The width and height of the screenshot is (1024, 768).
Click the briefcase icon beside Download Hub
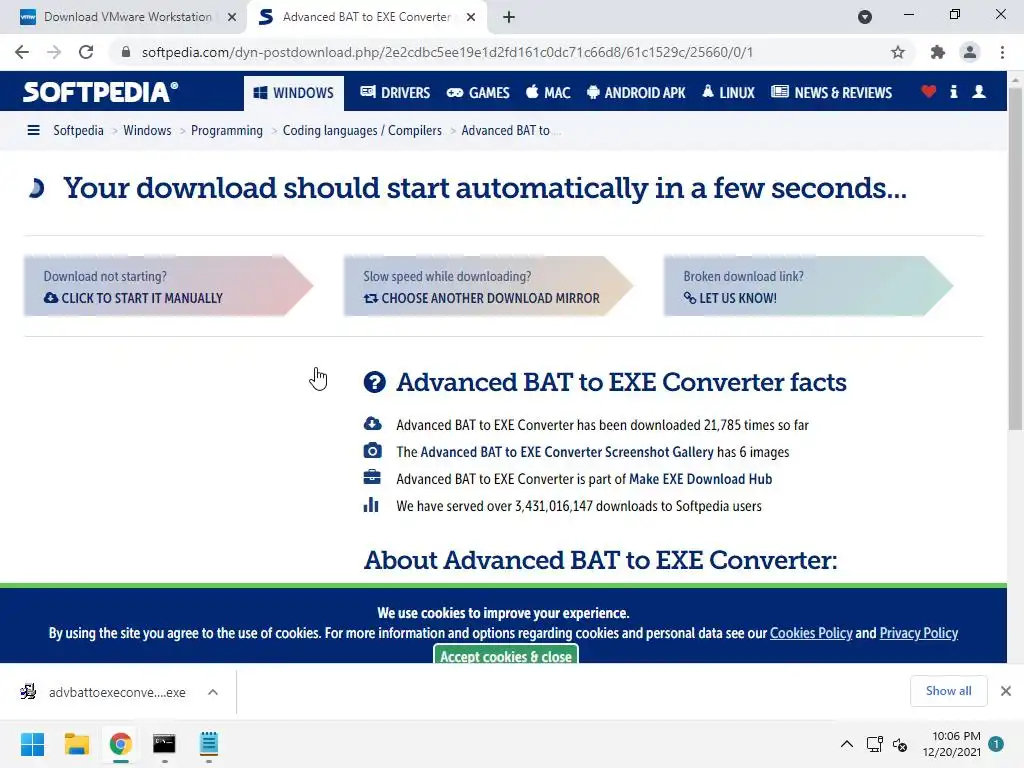(x=372, y=477)
